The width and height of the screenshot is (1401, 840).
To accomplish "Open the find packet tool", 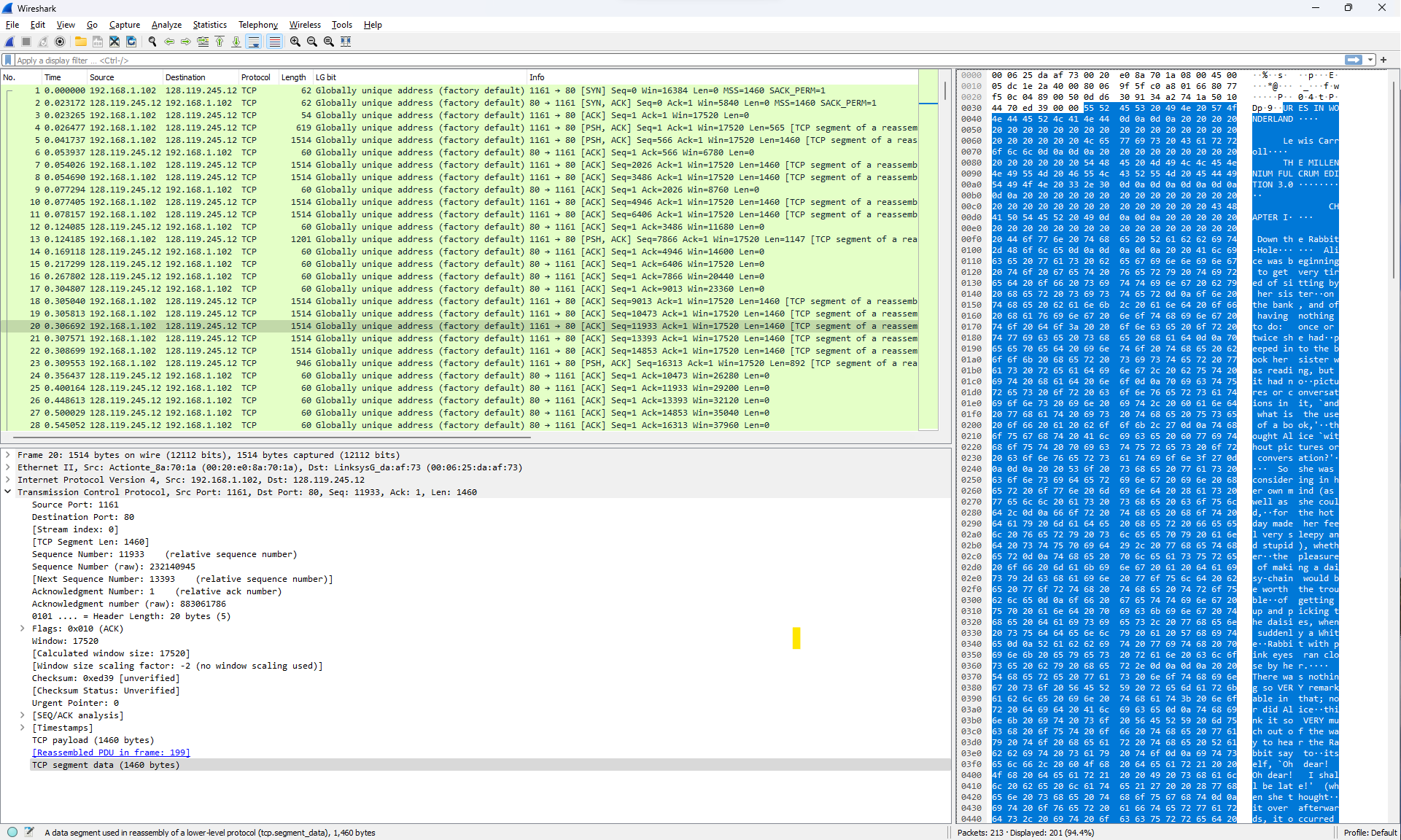I will 152,42.
